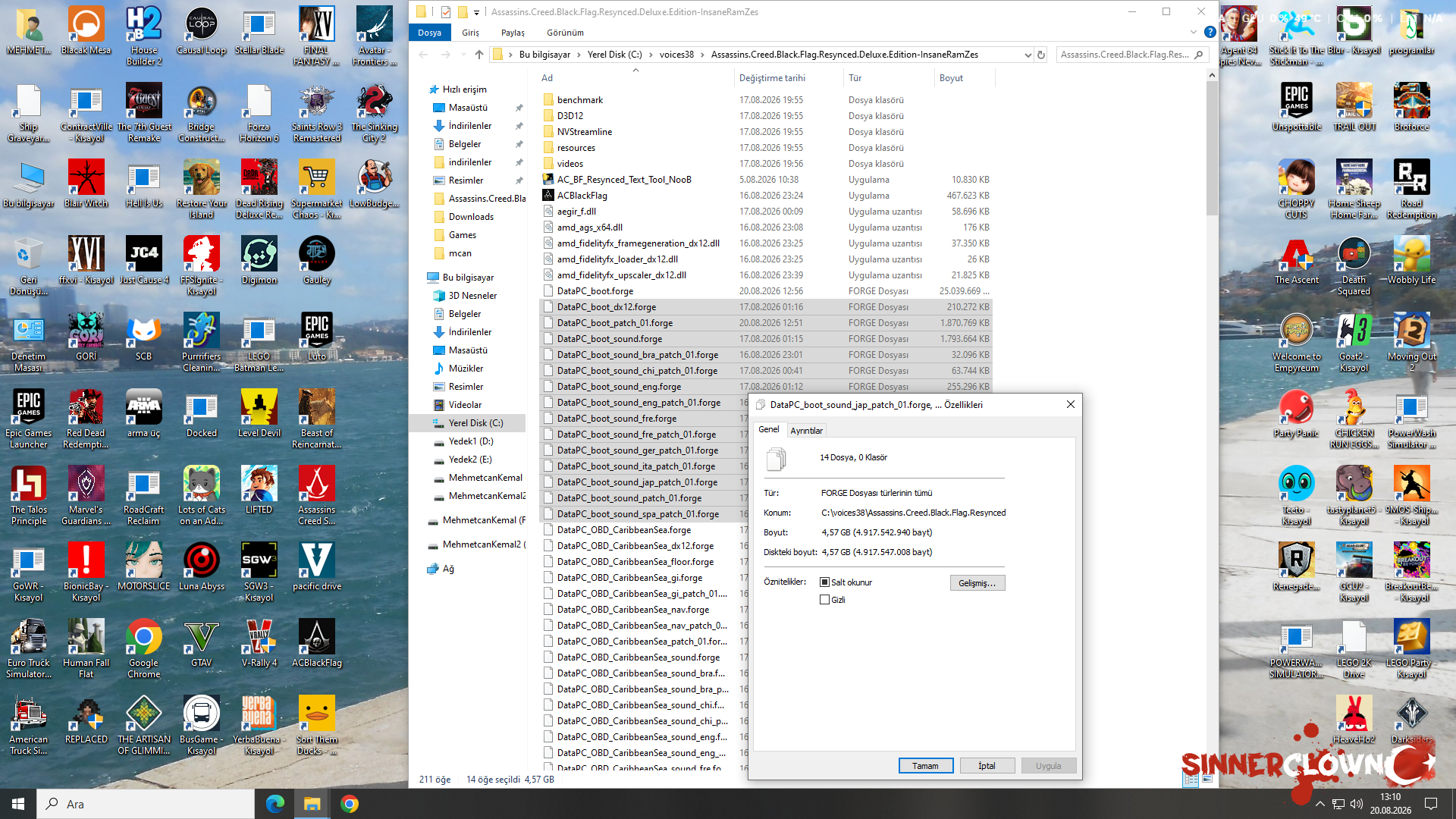
Task: Go up one folder level in Explorer
Action: tap(479, 55)
